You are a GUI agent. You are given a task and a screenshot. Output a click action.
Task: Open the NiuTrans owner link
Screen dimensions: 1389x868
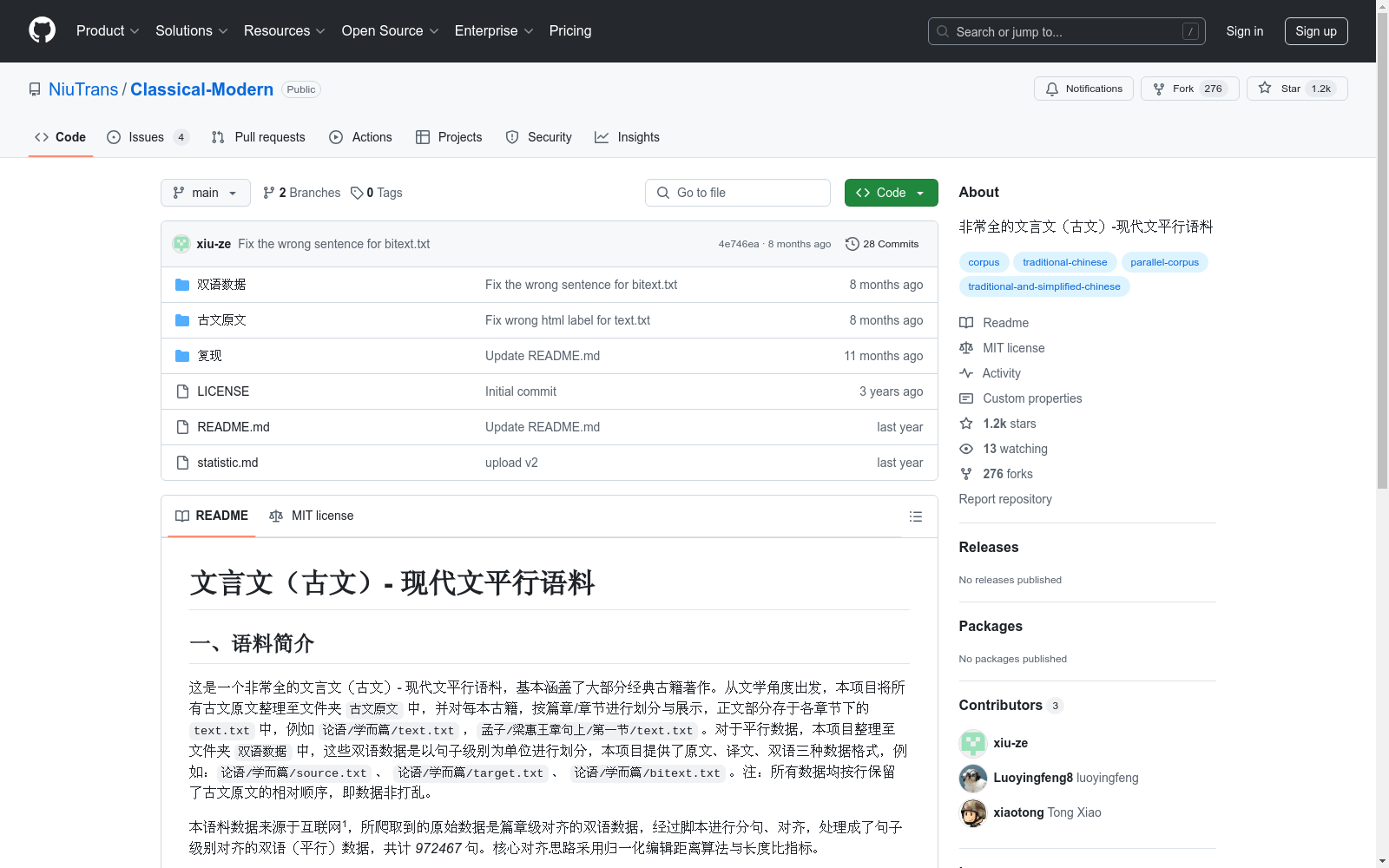click(83, 89)
